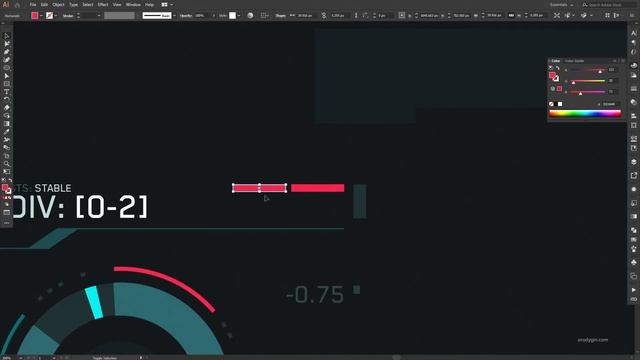Open Symbols club icon in right dock
640x360 pixels.
coord(633,262)
